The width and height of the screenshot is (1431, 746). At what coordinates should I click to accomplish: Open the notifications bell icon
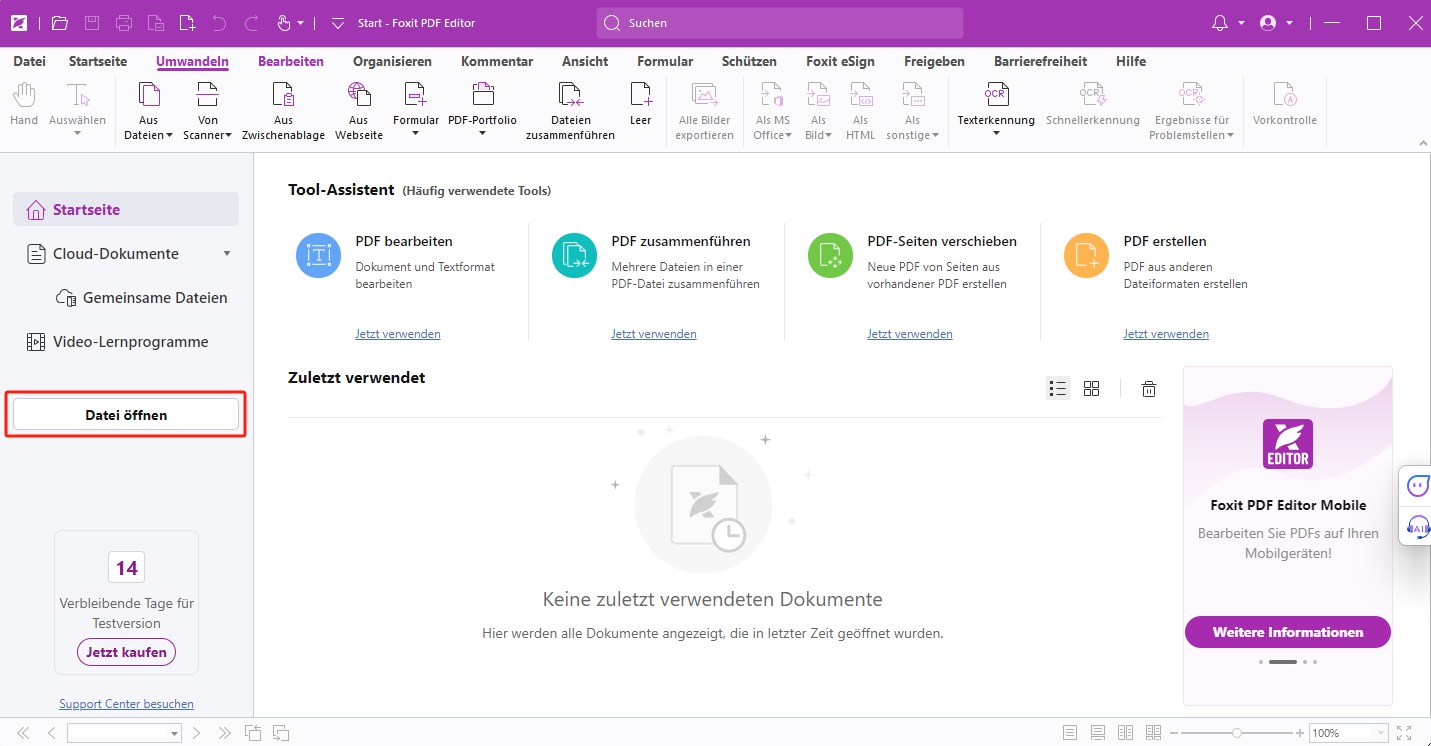(x=1220, y=22)
